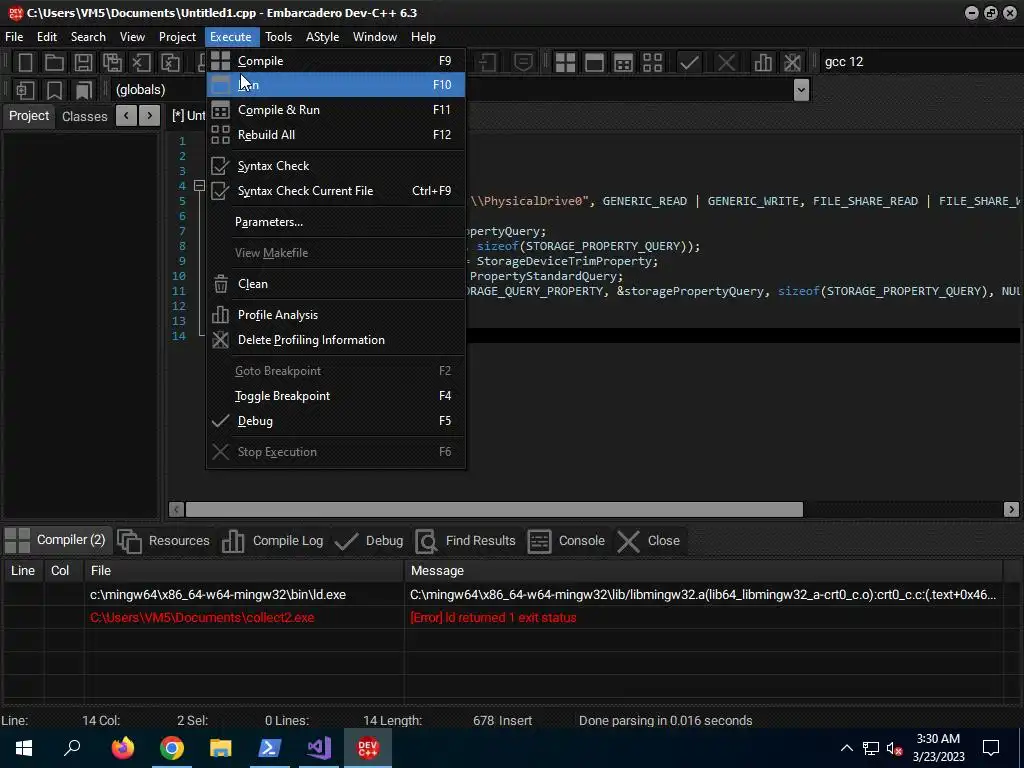Collapse code fold marker at line 4
This screenshot has width=1024, height=768.
pos(200,186)
